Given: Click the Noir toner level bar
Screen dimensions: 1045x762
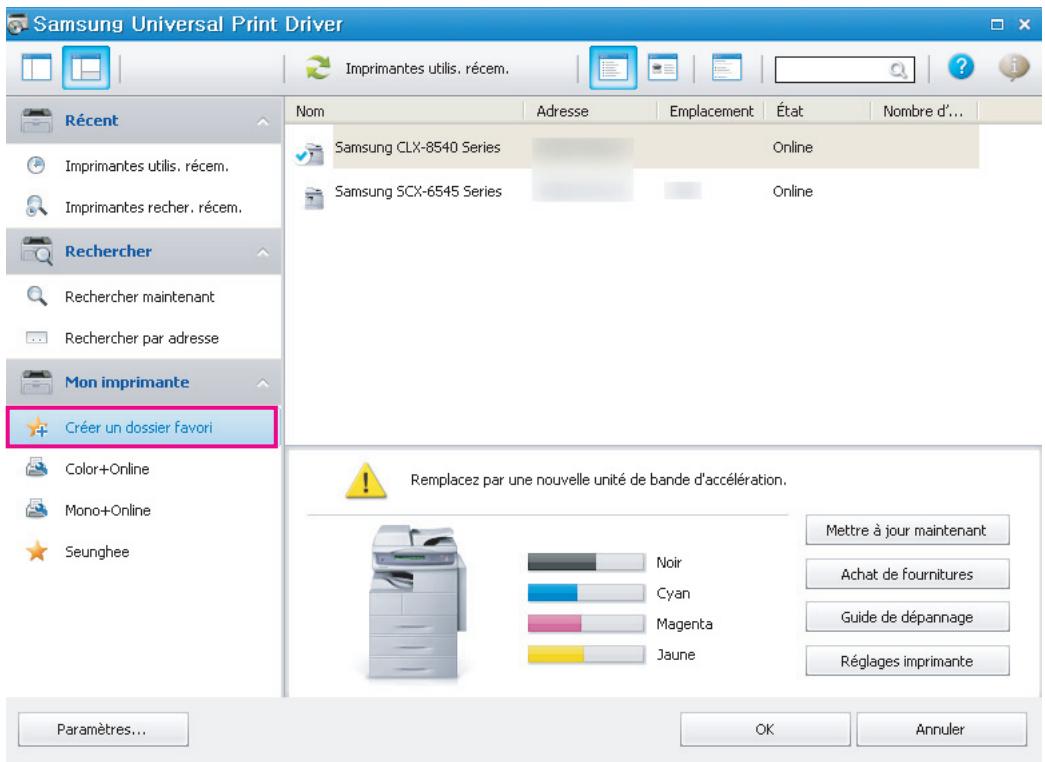Looking at the screenshot, I should 586,562.
